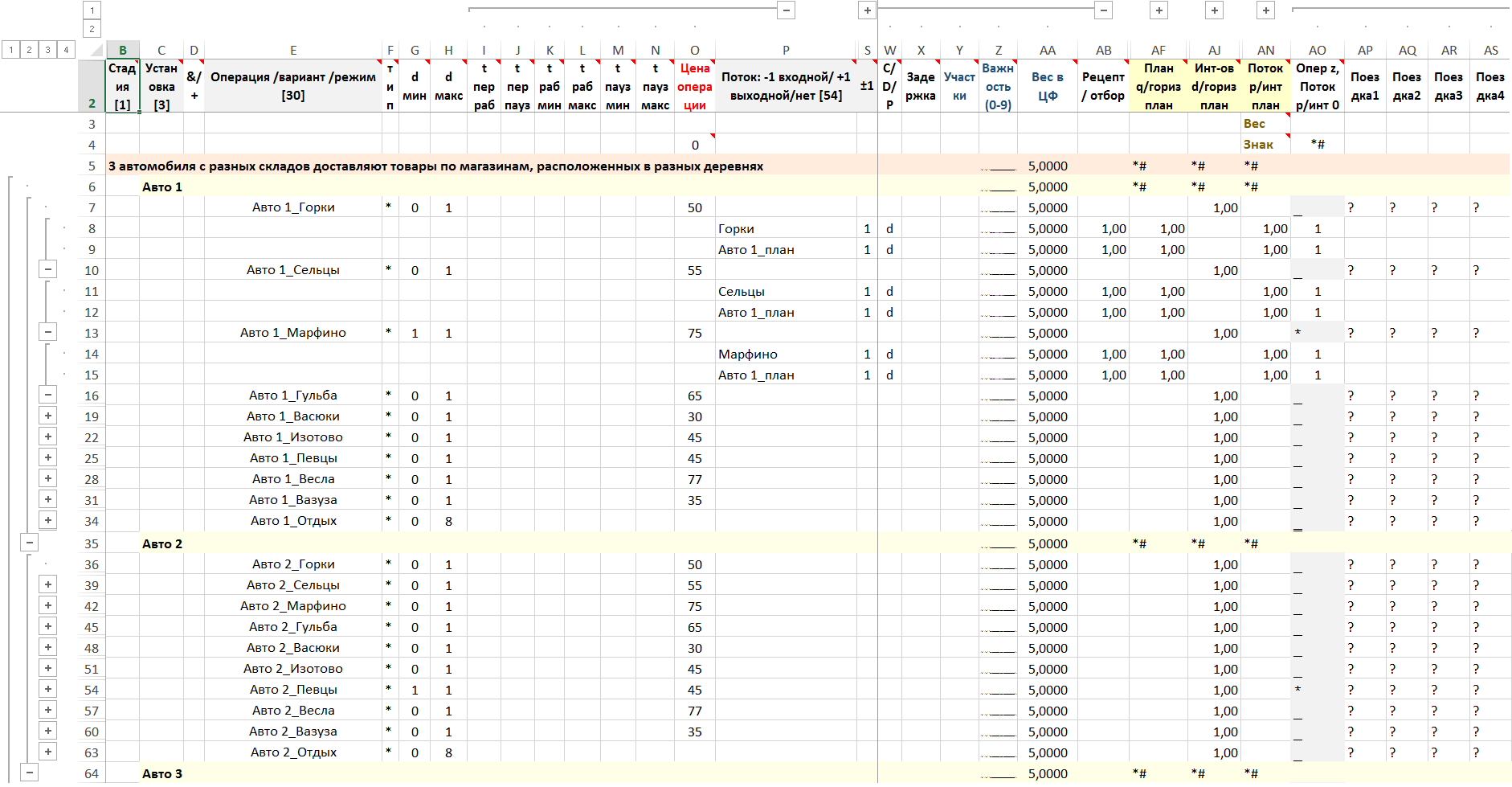Select the row 5 header
This screenshot has width=1512, height=787.
pyautogui.click(x=92, y=166)
